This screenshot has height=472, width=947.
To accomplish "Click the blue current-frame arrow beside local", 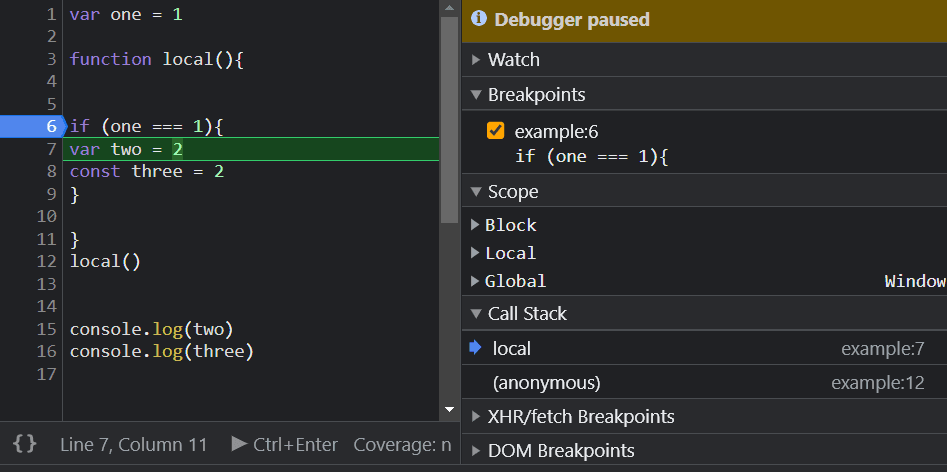I will click(x=475, y=348).
